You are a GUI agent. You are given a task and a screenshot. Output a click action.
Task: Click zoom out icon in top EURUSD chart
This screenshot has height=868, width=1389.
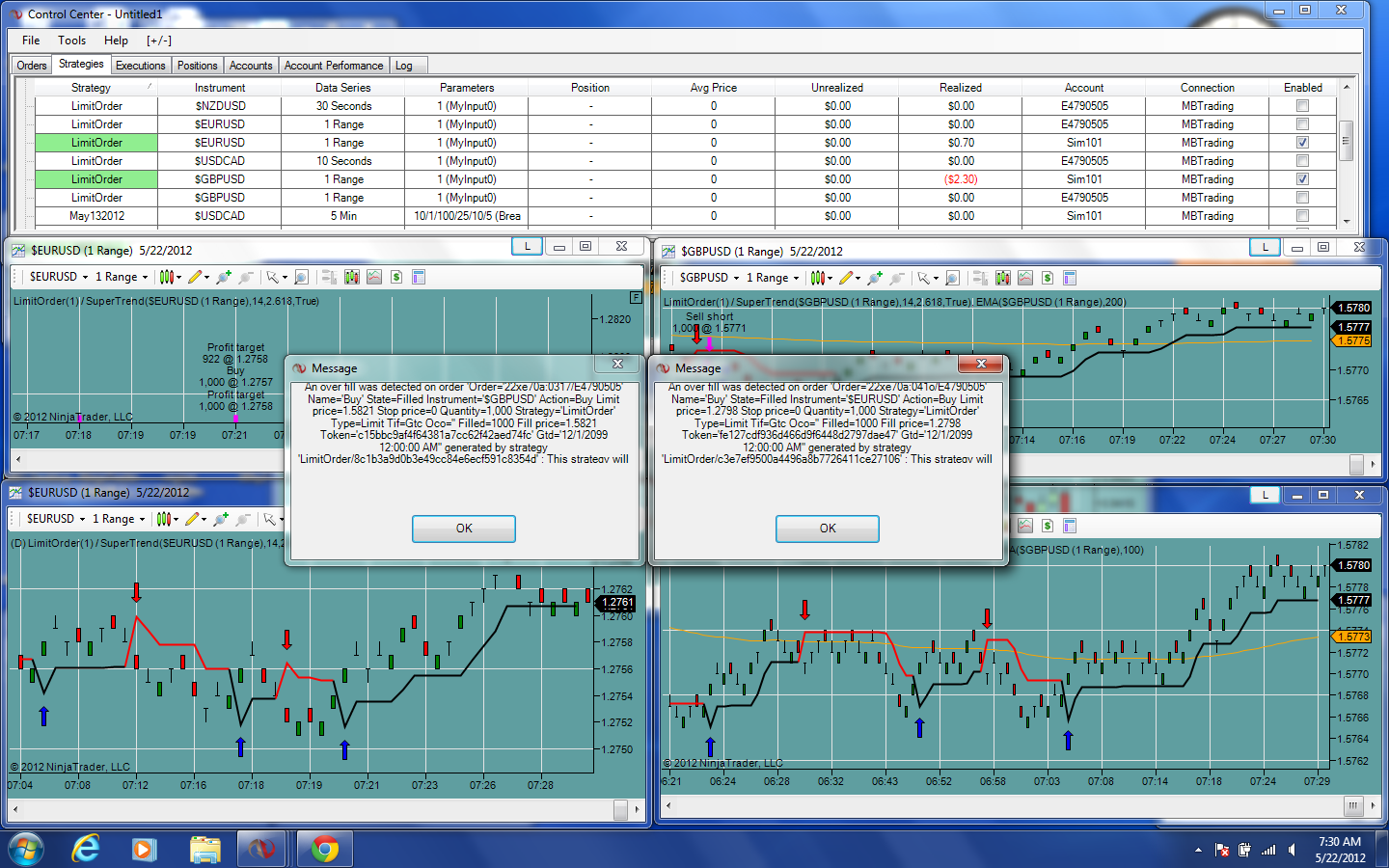pos(246,277)
